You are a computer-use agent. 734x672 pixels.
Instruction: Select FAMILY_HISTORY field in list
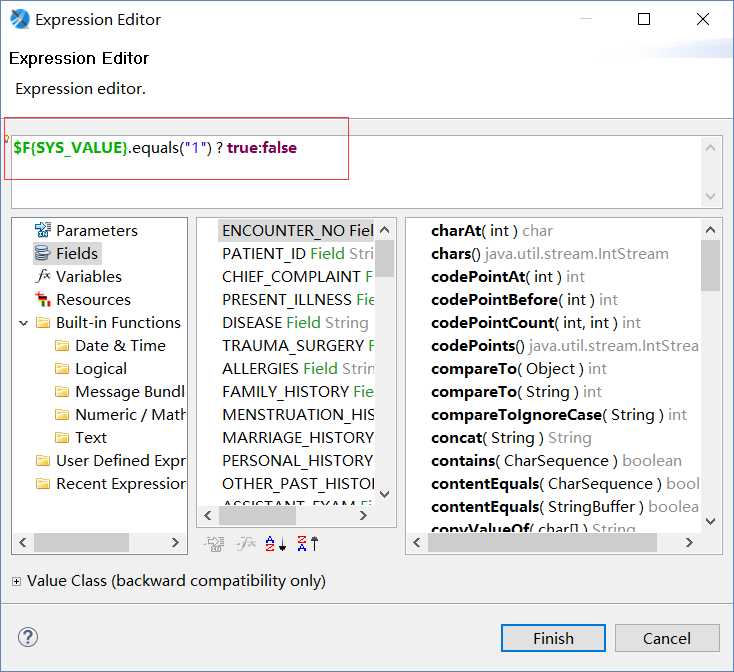point(297,391)
